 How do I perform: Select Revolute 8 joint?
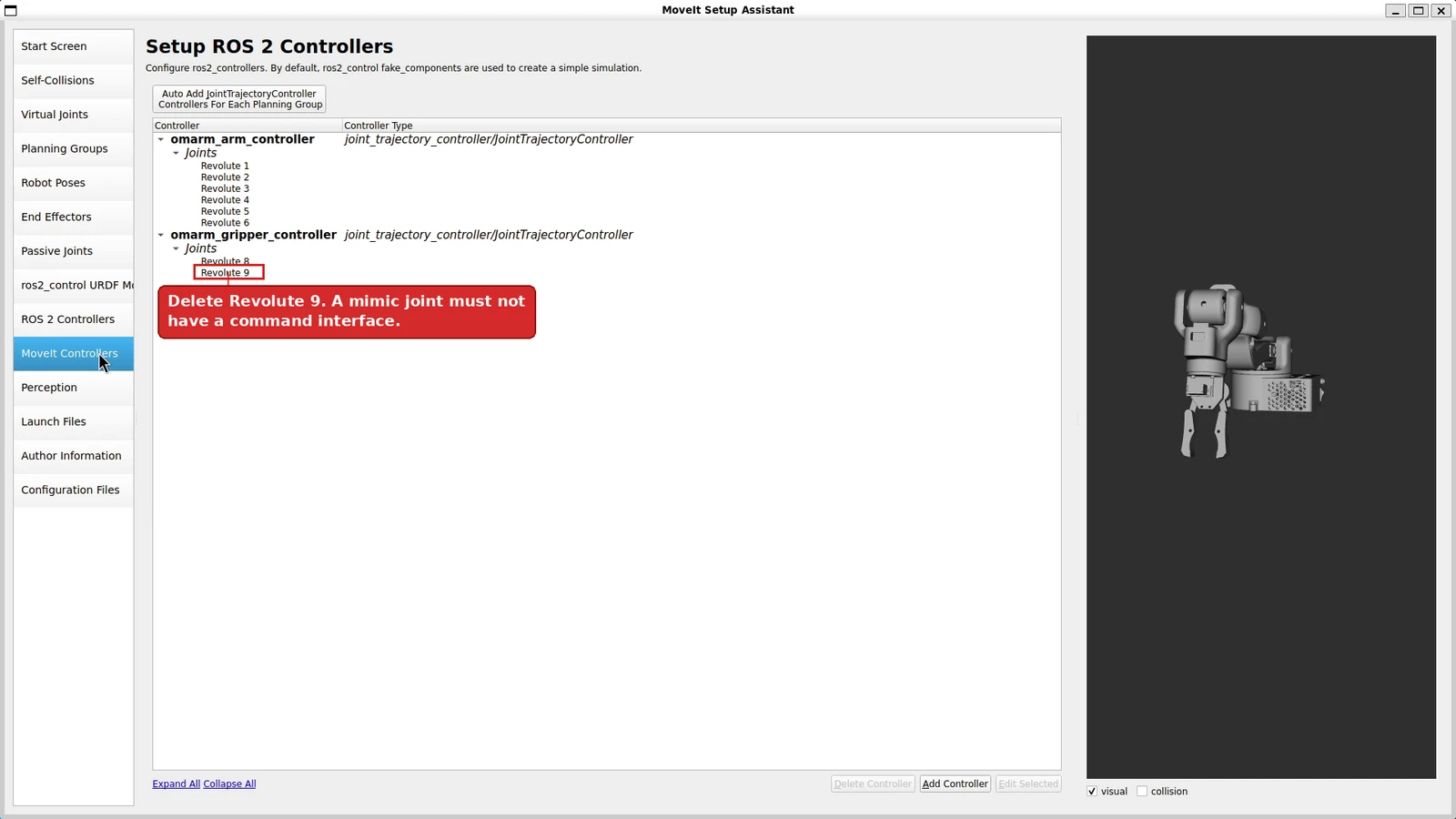225,261
